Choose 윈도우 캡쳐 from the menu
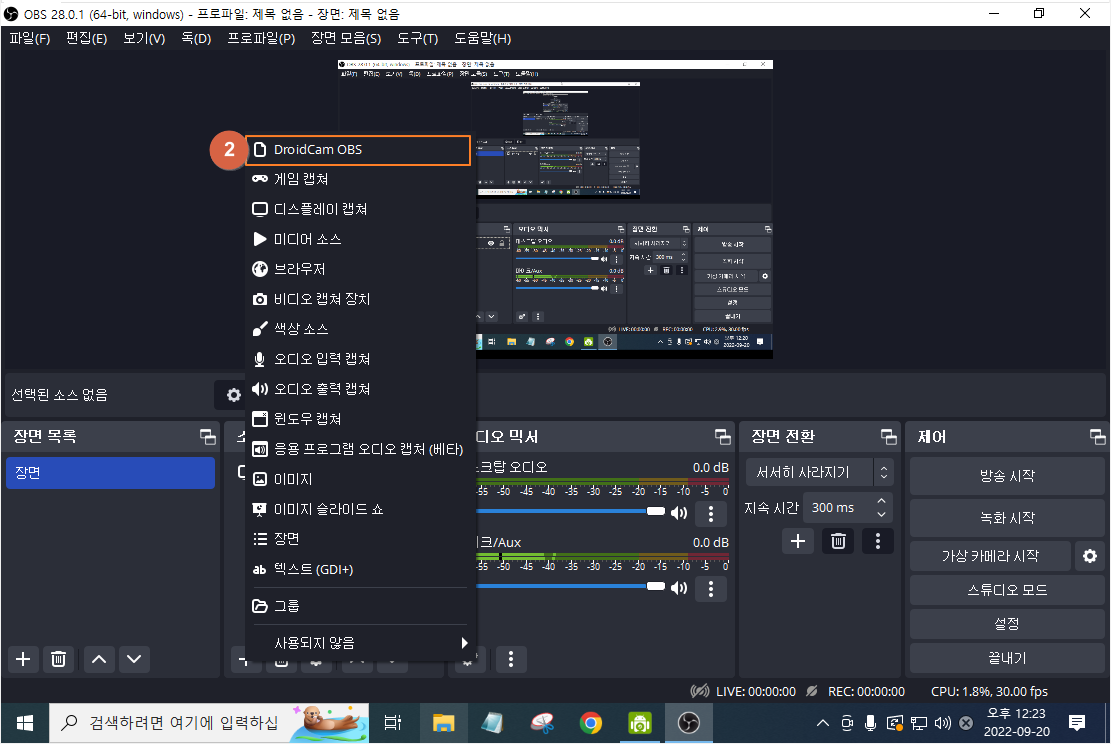The width and height of the screenshot is (1111, 744). click(360, 419)
